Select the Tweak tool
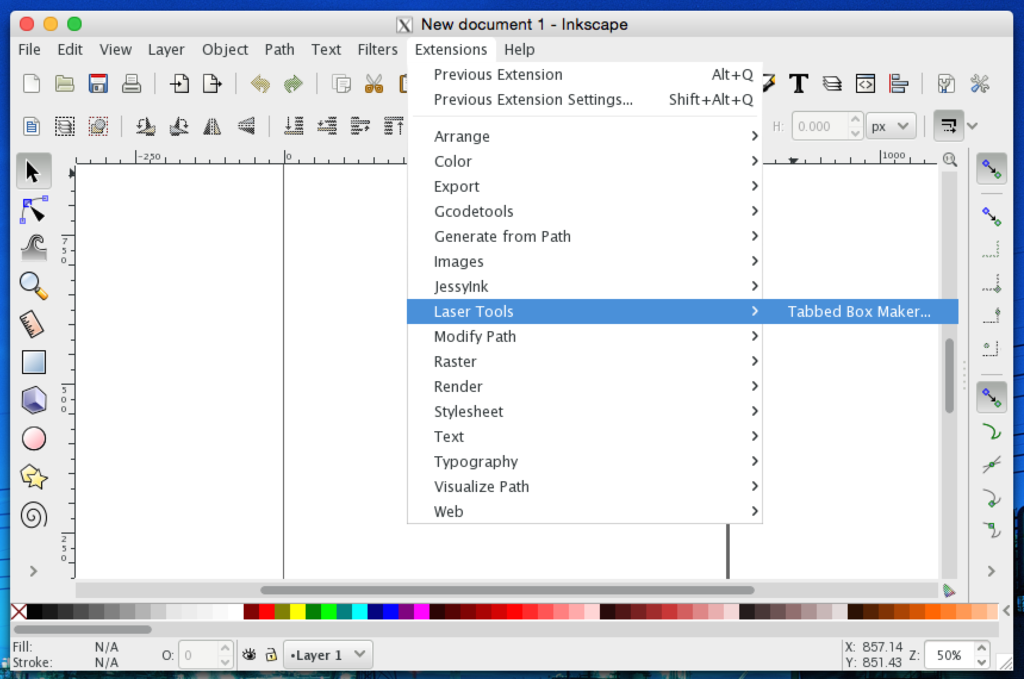 (33, 248)
